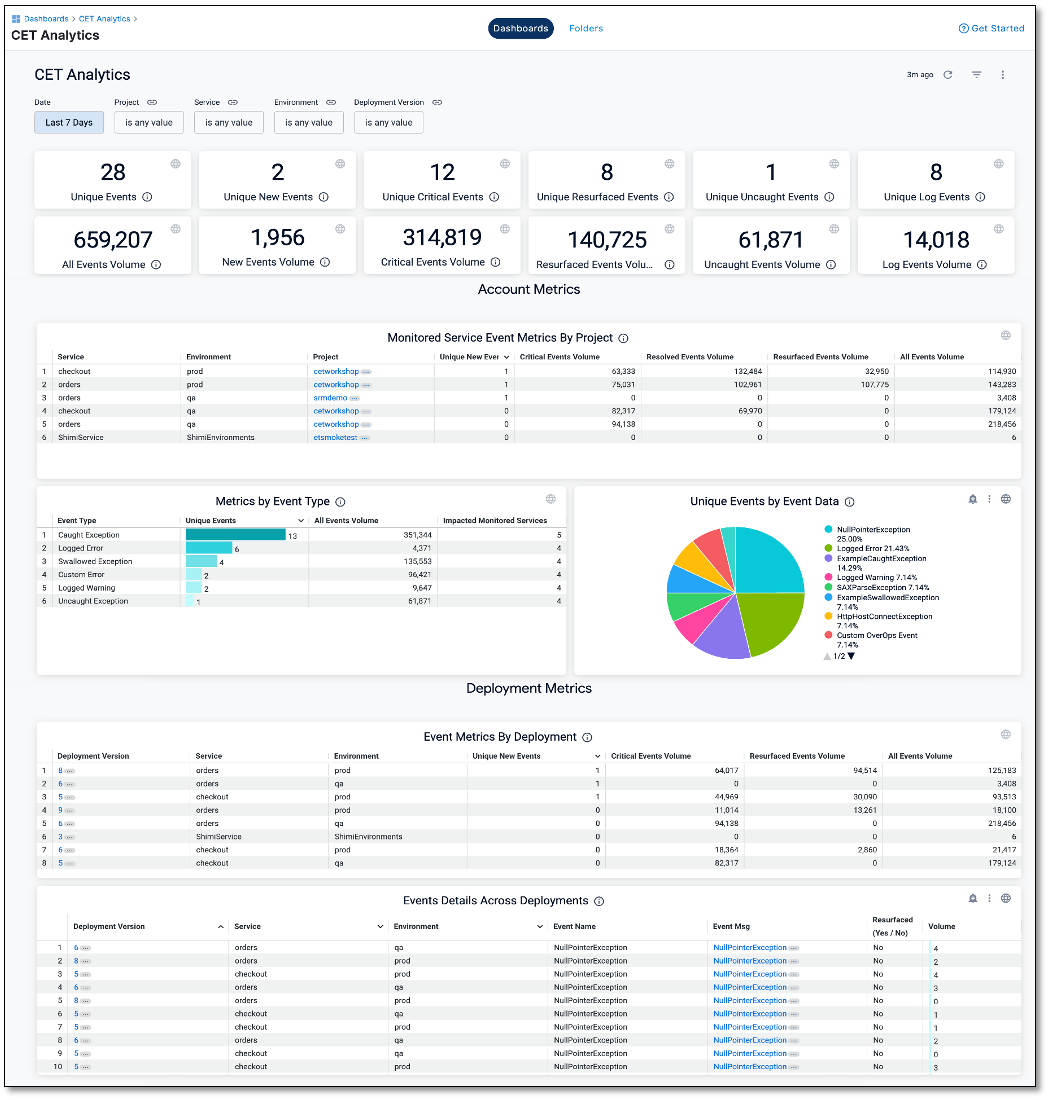
Task: Click the link icon next to Project filter
Action: (x=152, y=102)
